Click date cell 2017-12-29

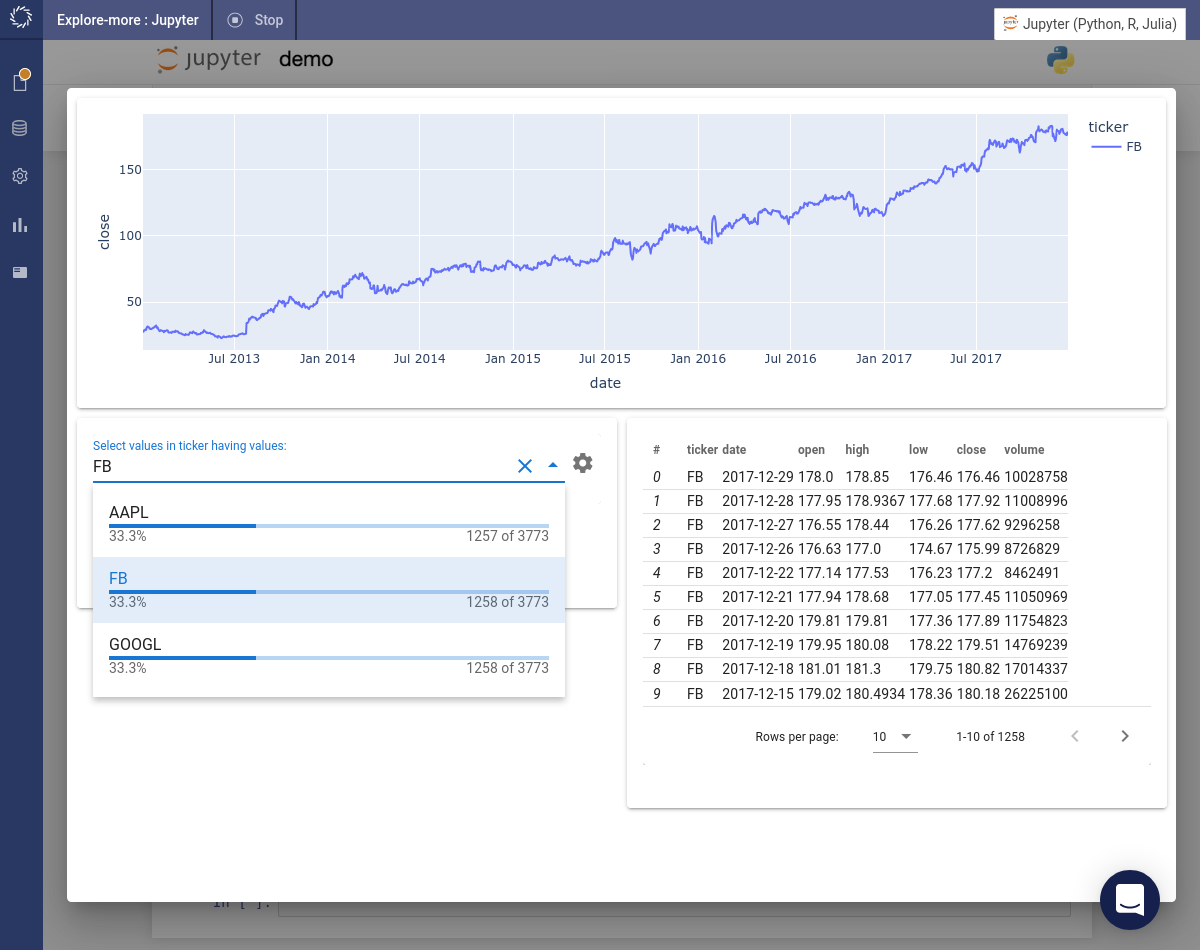pyautogui.click(x=758, y=477)
